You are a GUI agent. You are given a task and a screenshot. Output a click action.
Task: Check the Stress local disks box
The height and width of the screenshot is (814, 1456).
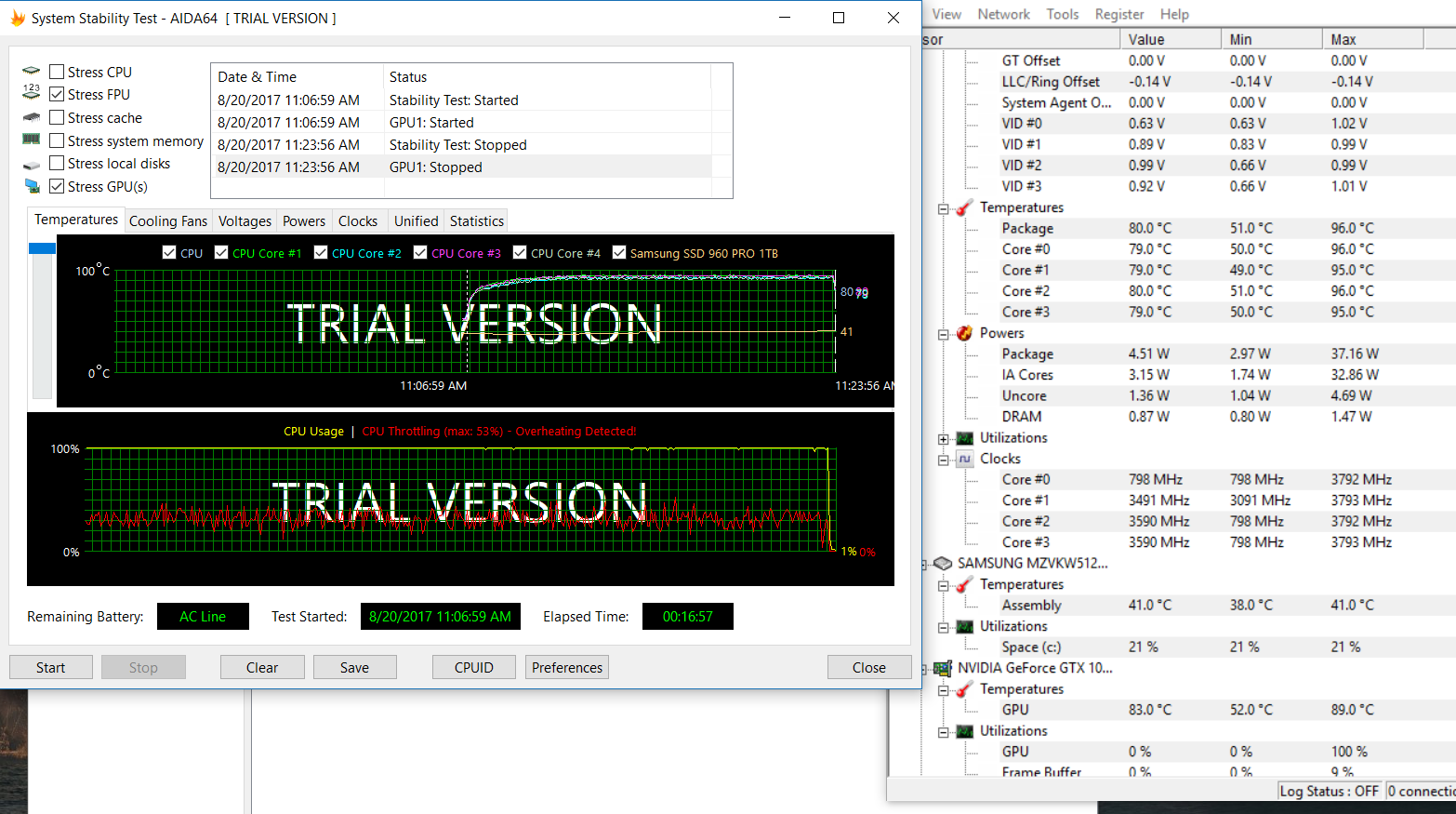click(x=57, y=163)
